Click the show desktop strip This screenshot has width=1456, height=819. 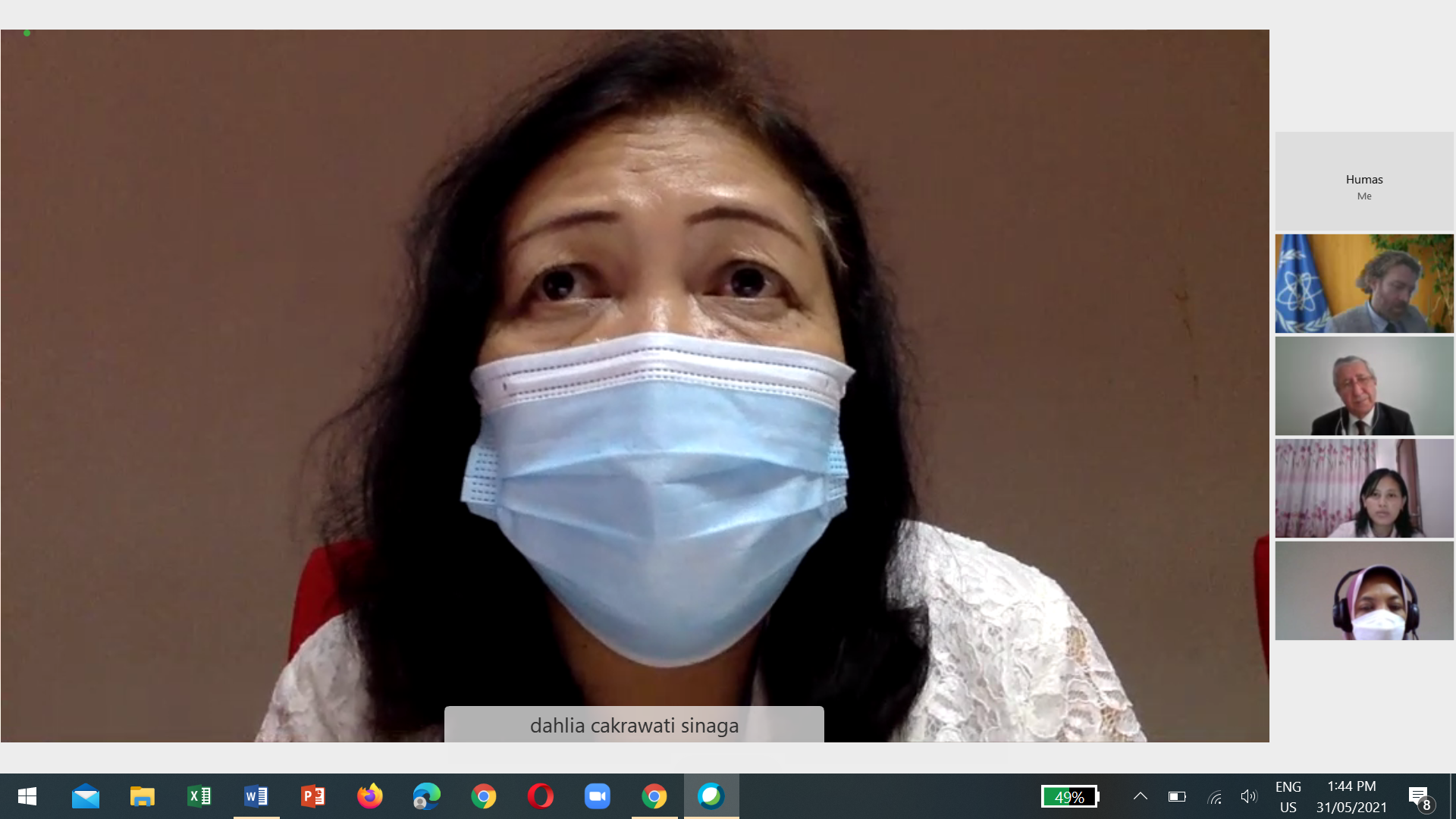[x=1452, y=796]
